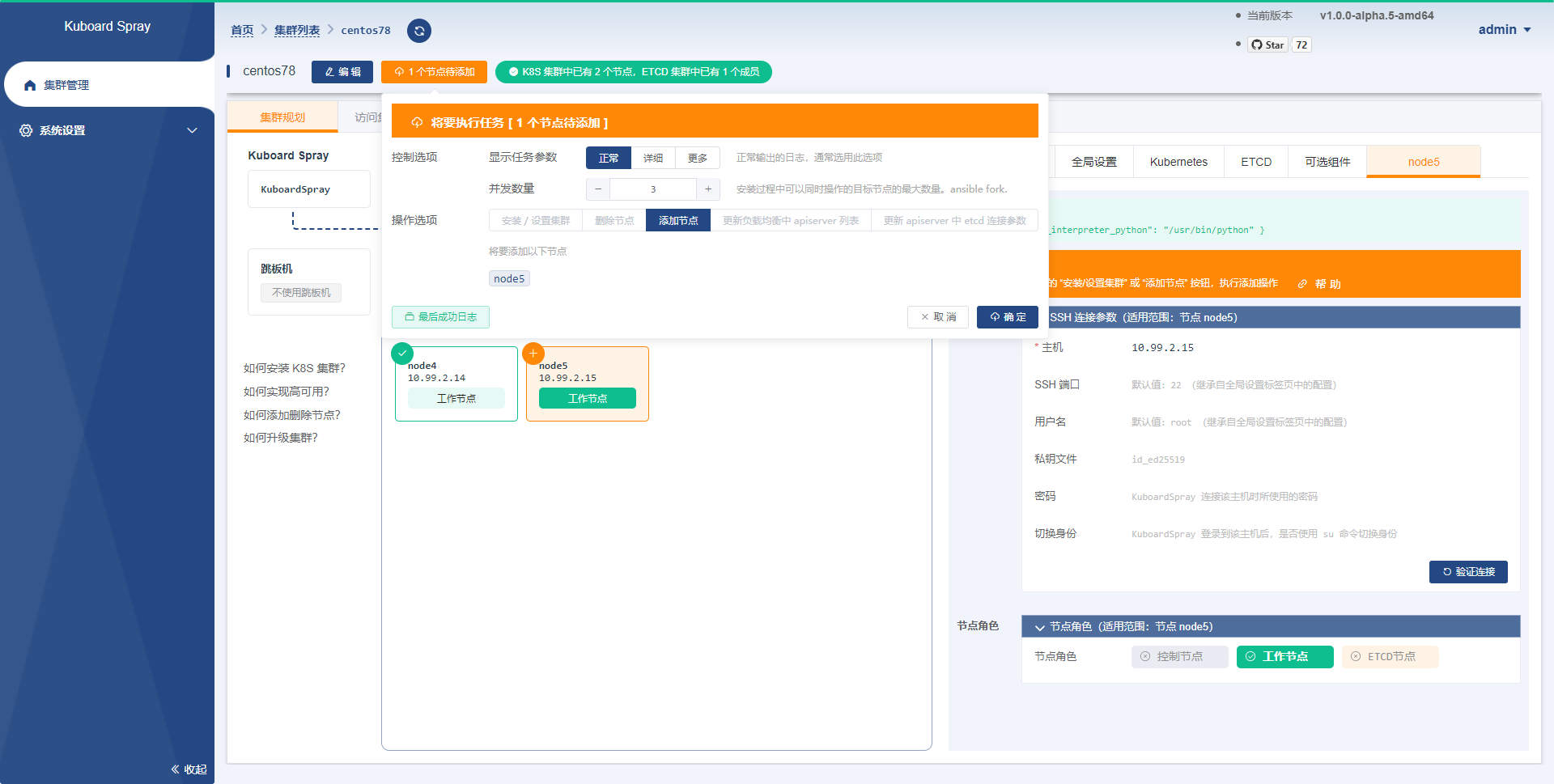Open the admin user dropdown
This screenshot has width=1554, height=784.
click(x=1504, y=29)
